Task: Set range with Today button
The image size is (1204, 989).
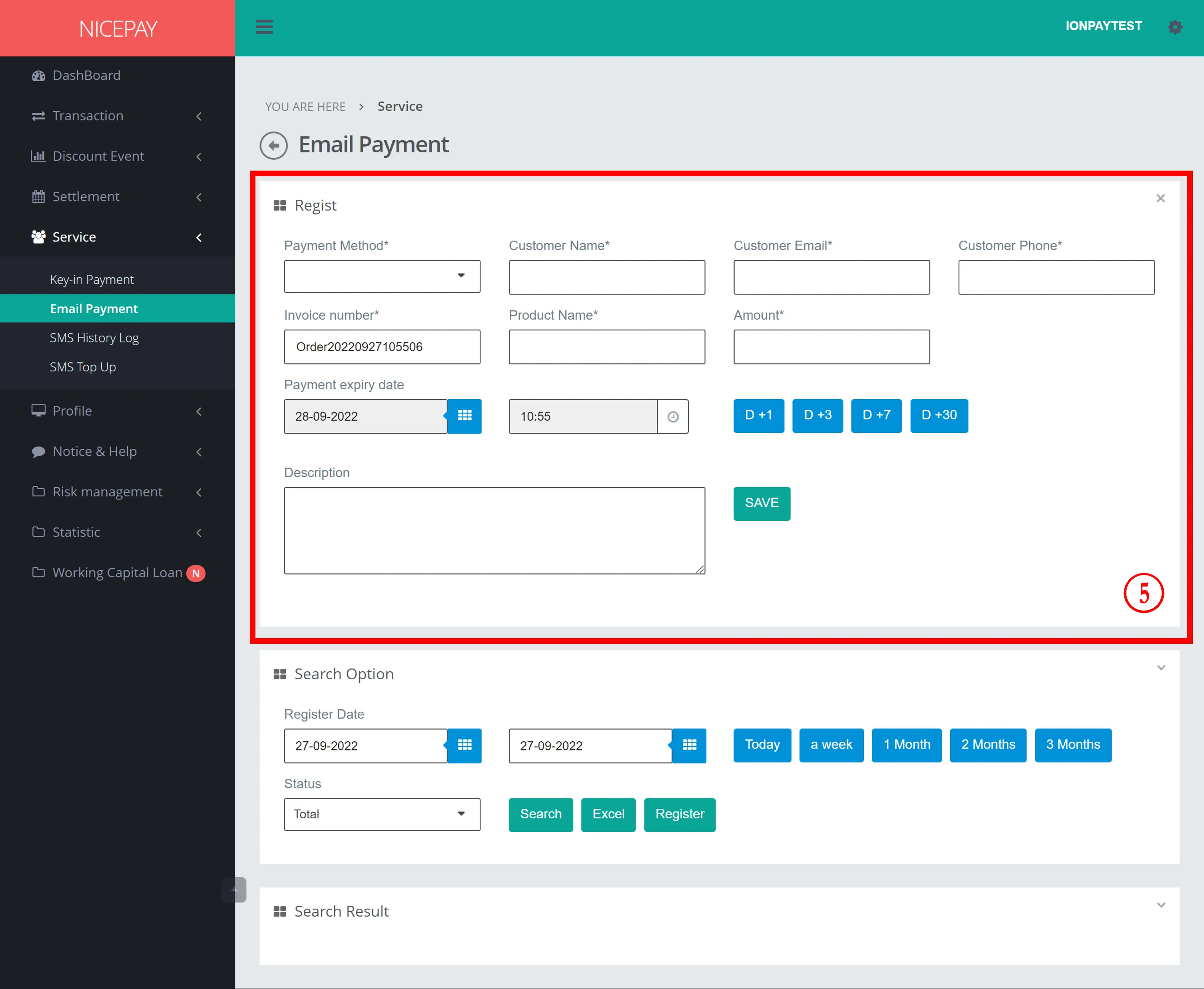Action: tap(762, 745)
